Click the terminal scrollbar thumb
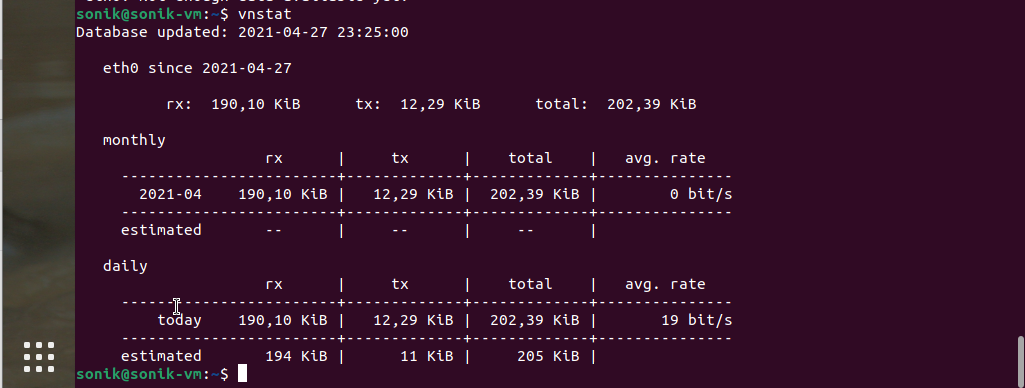Image resolution: width=1025 pixels, height=388 pixels. pos(1020,361)
